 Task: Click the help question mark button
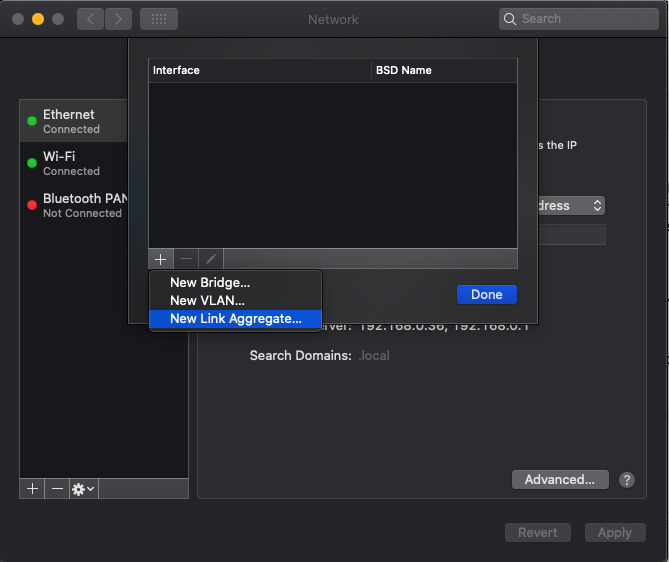pyautogui.click(x=627, y=480)
